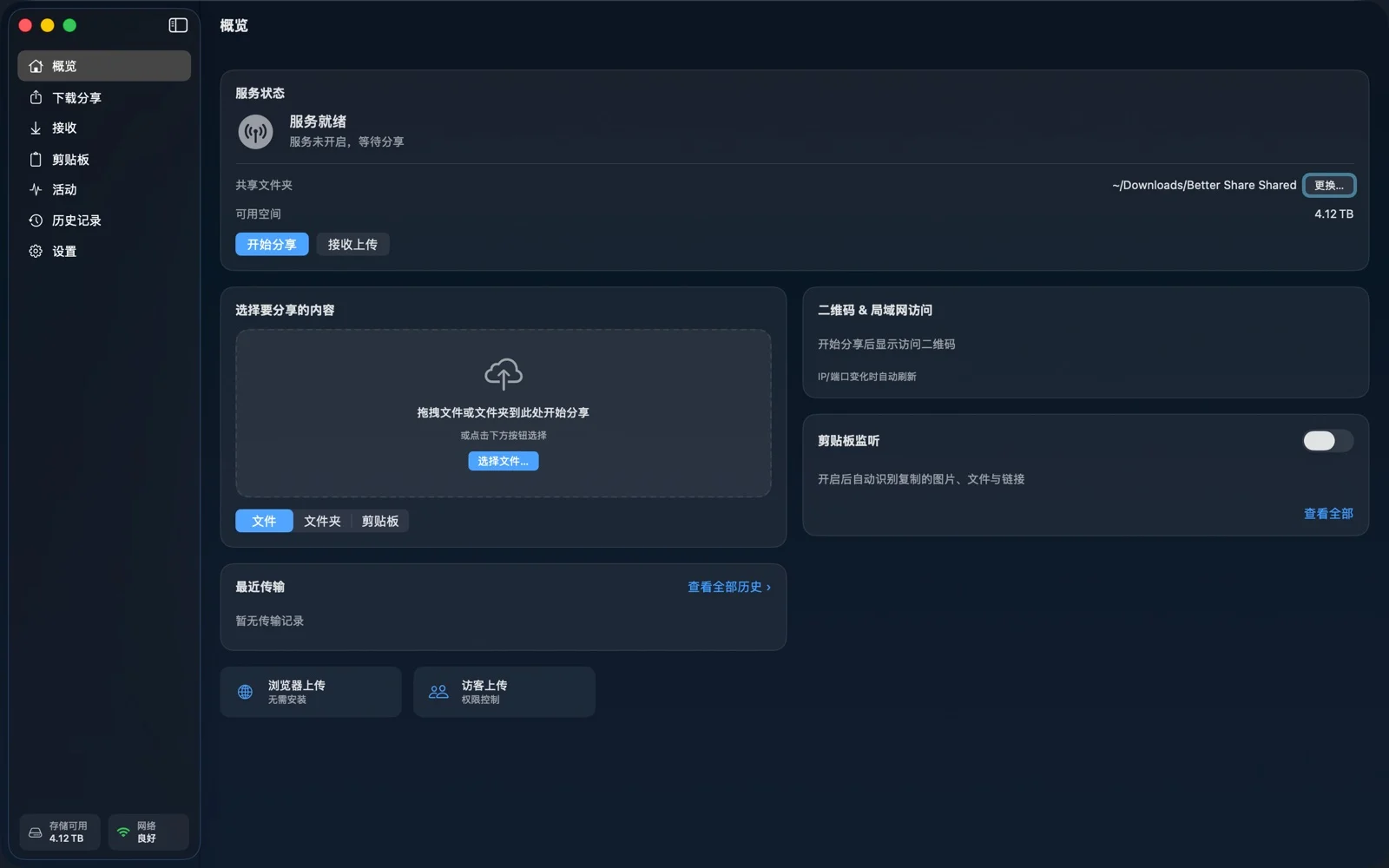Click the 访客上传 title text
The width and height of the screenshot is (1389, 868).
click(x=484, y=686)
